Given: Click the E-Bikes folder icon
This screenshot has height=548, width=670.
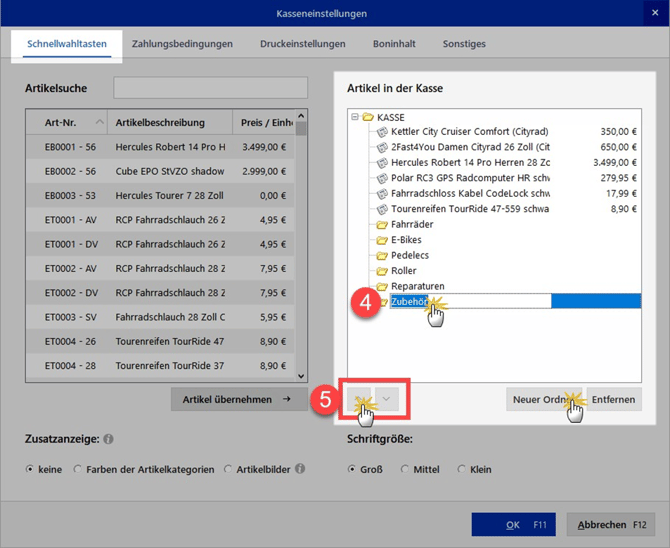Looking at the screenshot, I should click(x=381, y=240).
